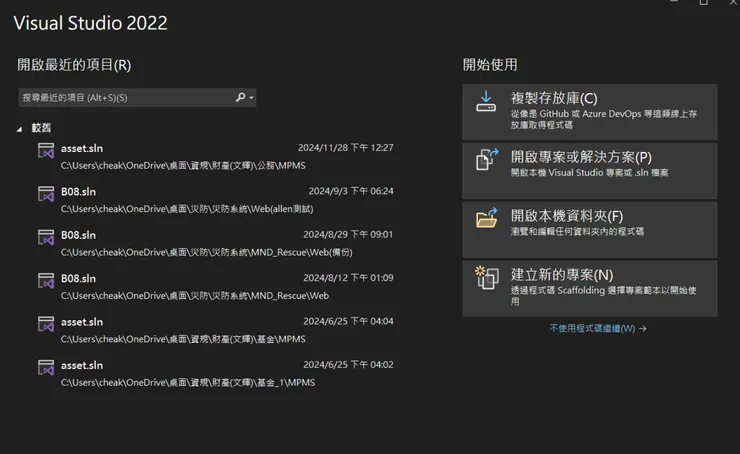Click solution icon for asset.sln at 04:04
The width and height of the screenshot is (740, 454).
coord(46,325)
